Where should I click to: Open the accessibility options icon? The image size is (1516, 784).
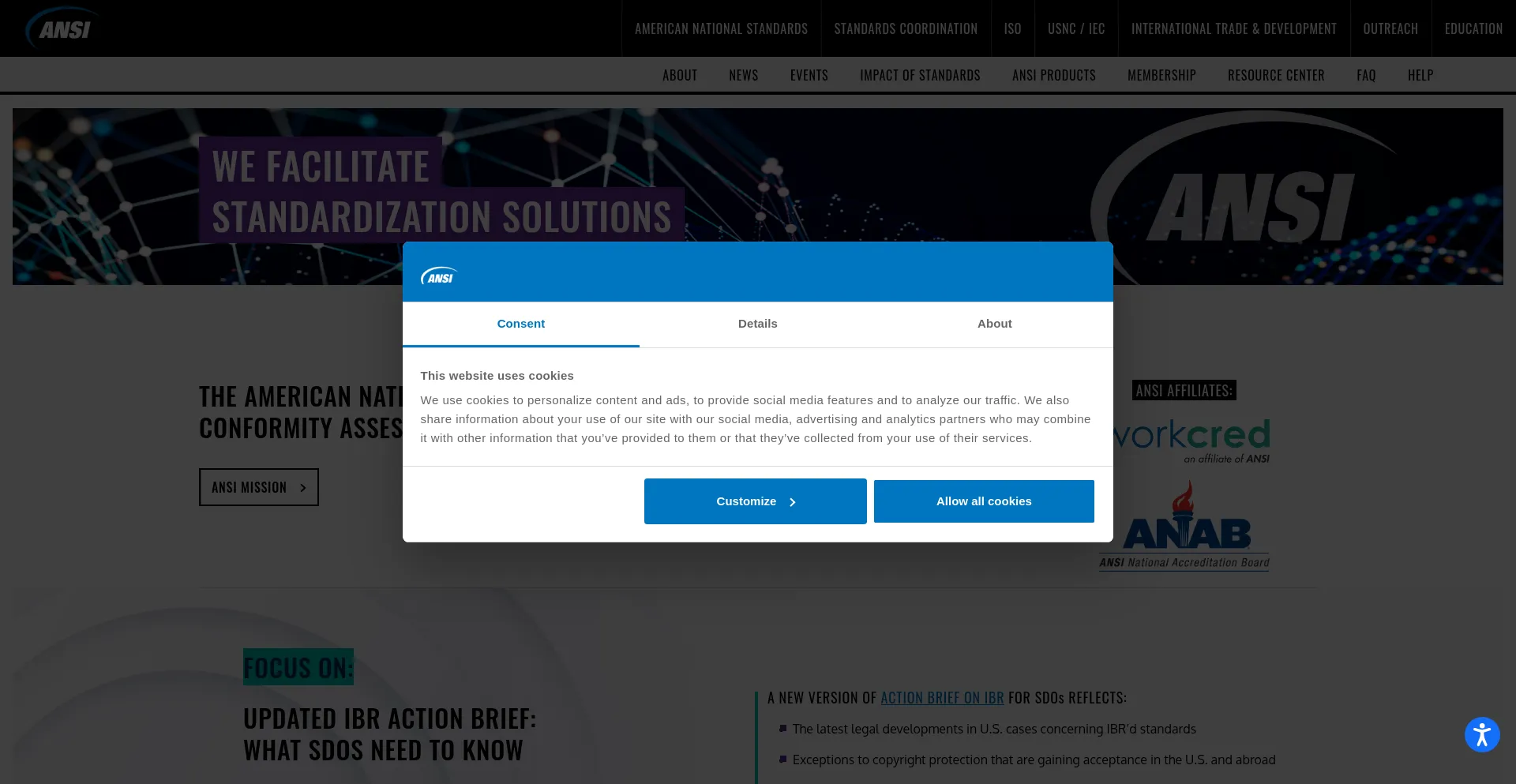1482,733
